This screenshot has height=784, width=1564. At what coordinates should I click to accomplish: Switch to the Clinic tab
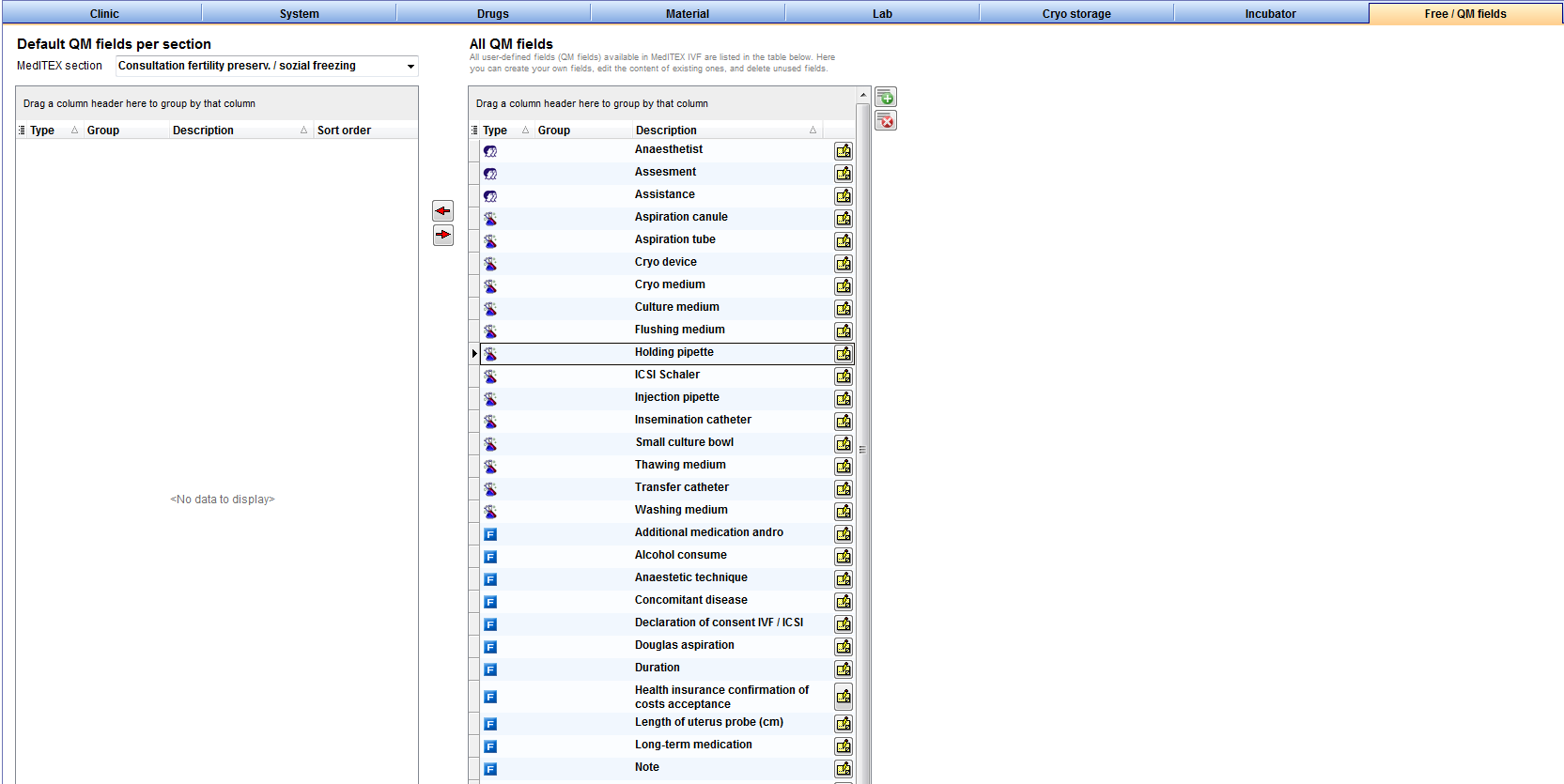[x=104, y=14]
